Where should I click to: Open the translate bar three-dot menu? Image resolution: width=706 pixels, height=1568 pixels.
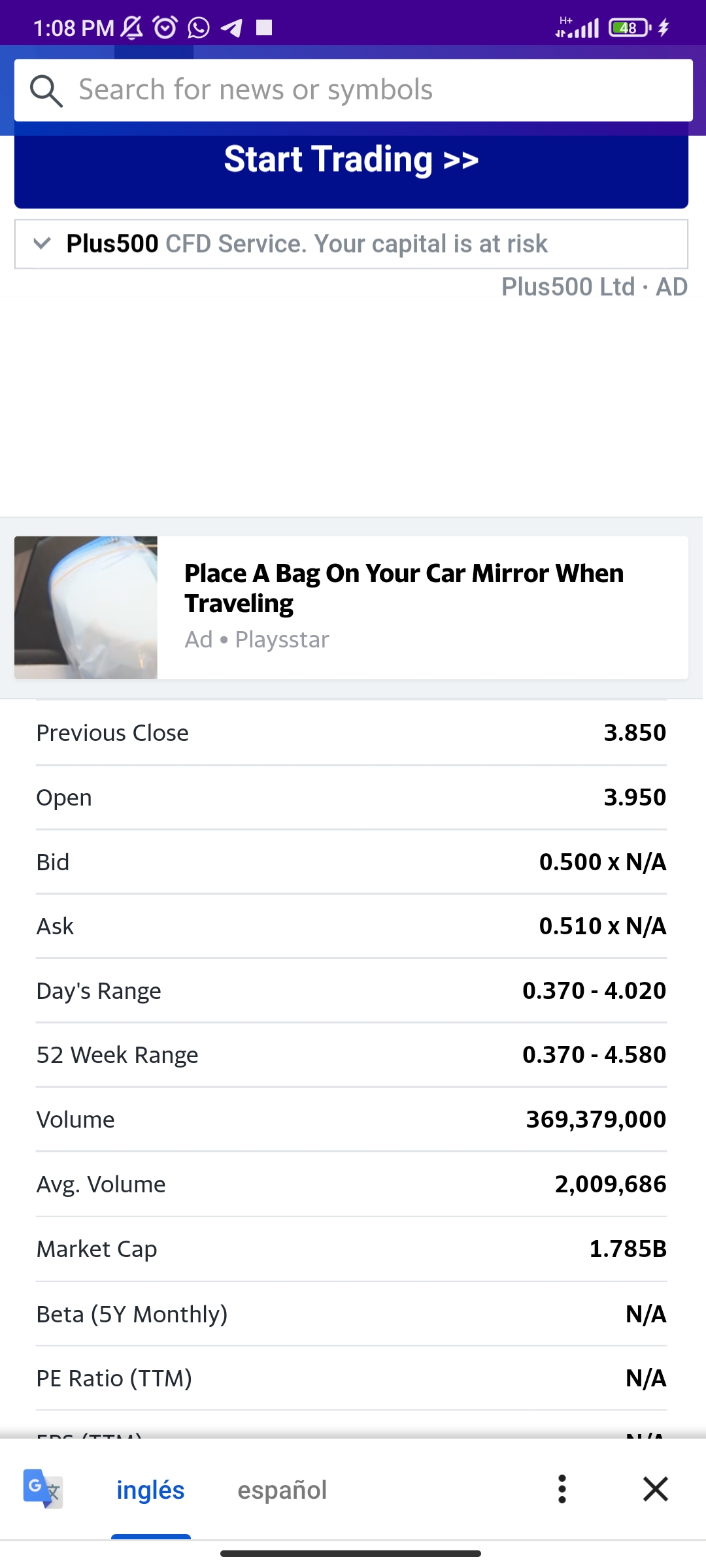[x=562, y=1489]
